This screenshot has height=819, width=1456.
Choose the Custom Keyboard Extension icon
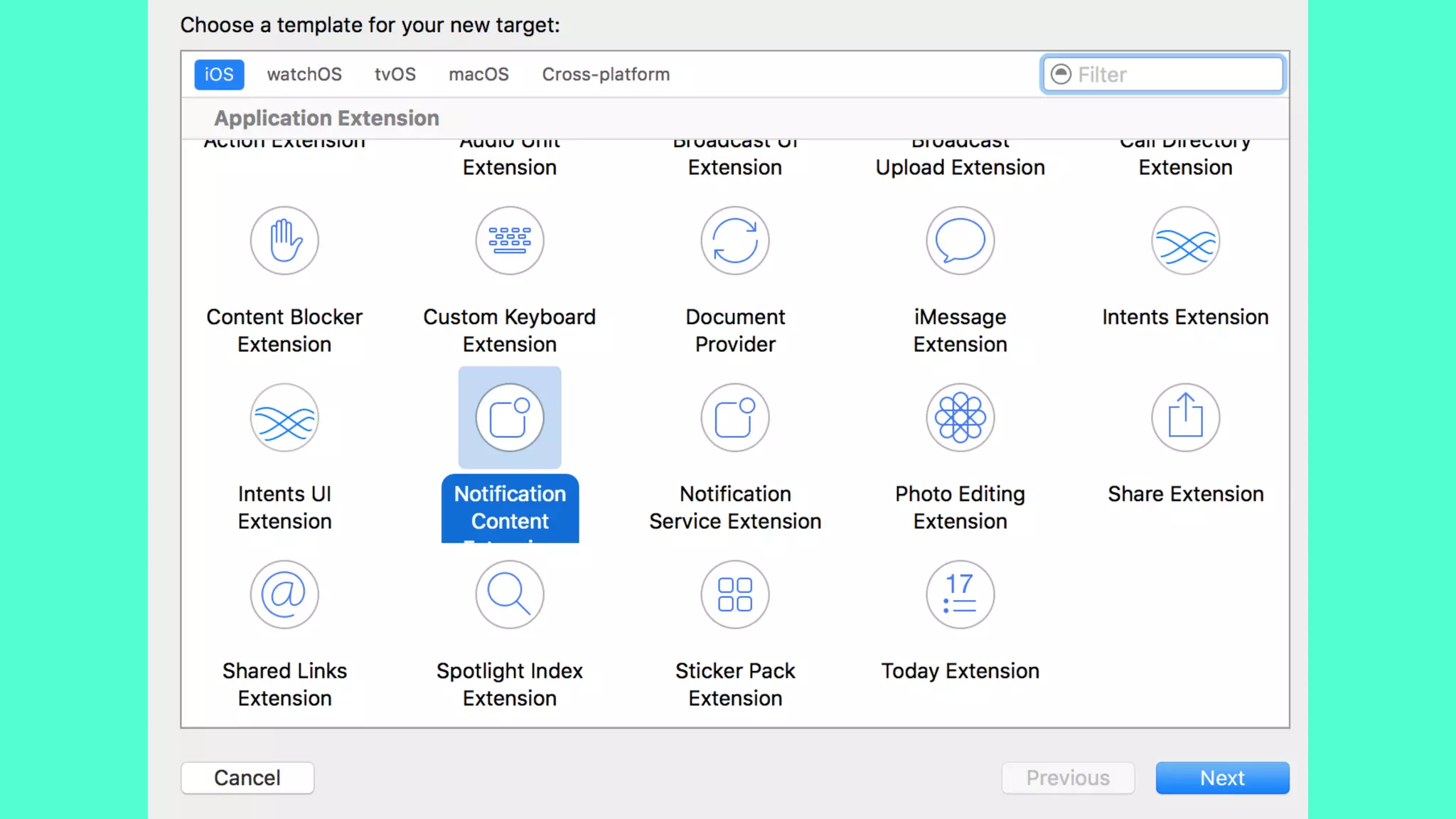pyautogui.click(x=509, y=241)
